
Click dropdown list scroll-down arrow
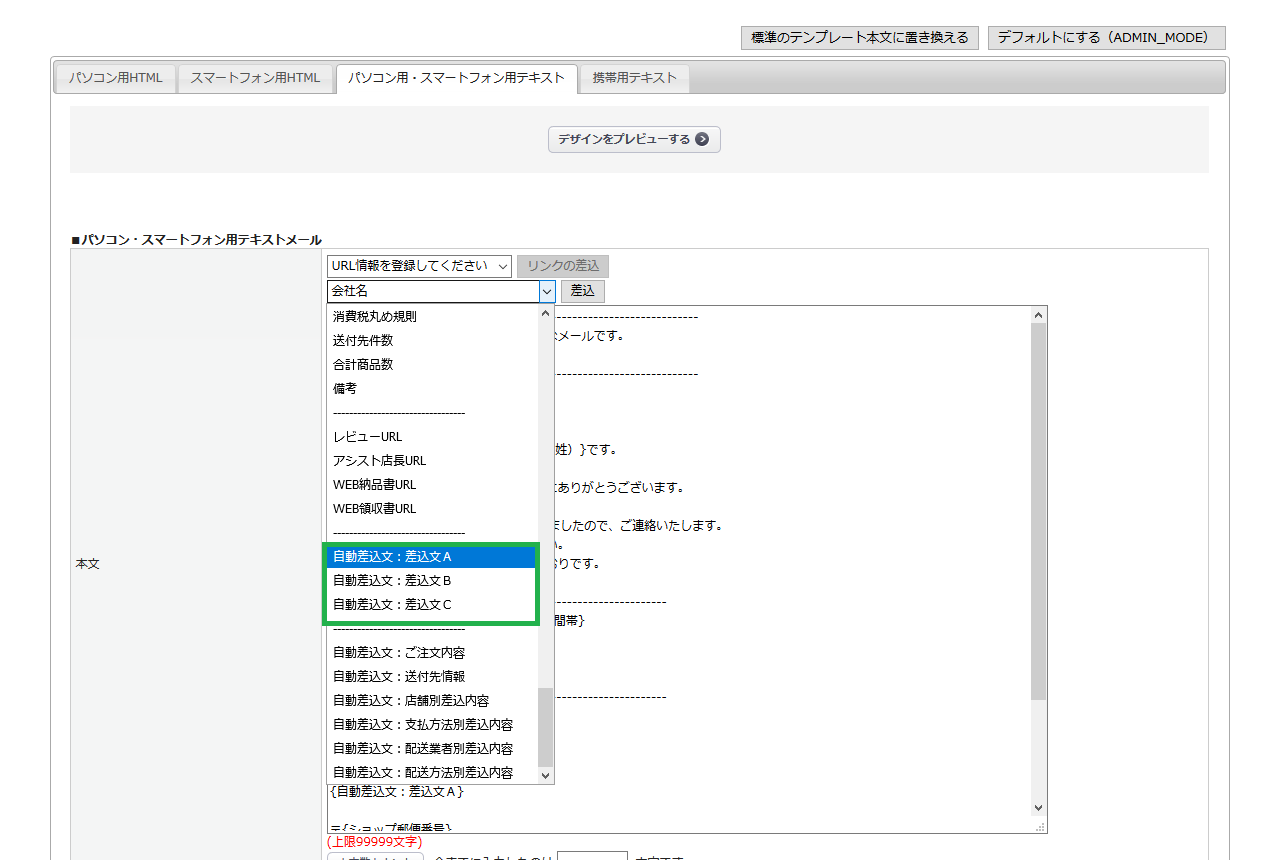point(546,775)
